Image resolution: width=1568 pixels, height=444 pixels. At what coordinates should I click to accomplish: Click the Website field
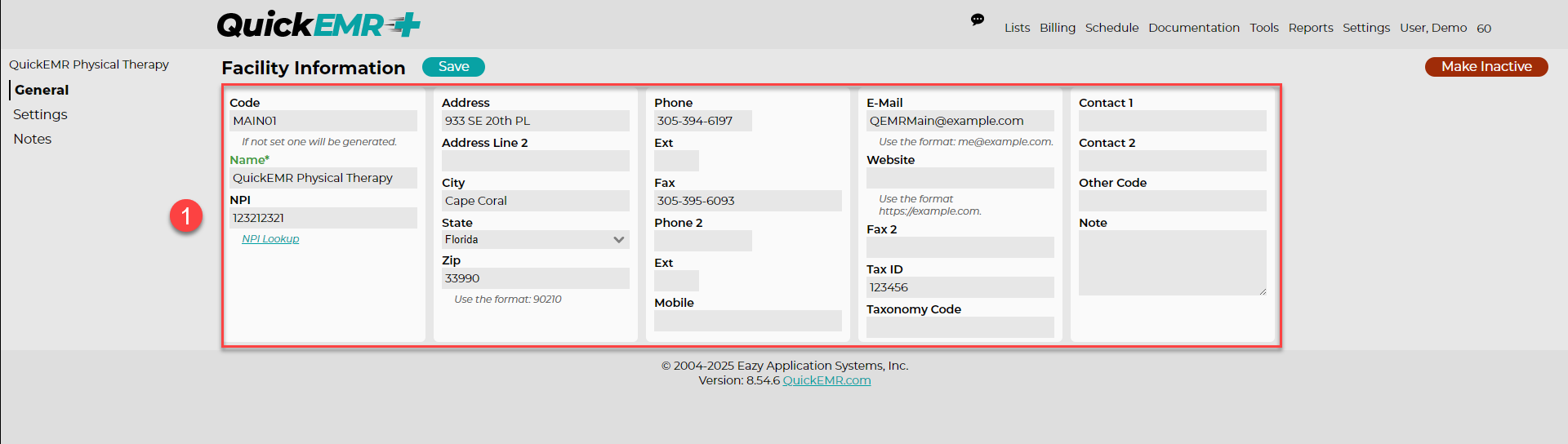coord(960,178)
